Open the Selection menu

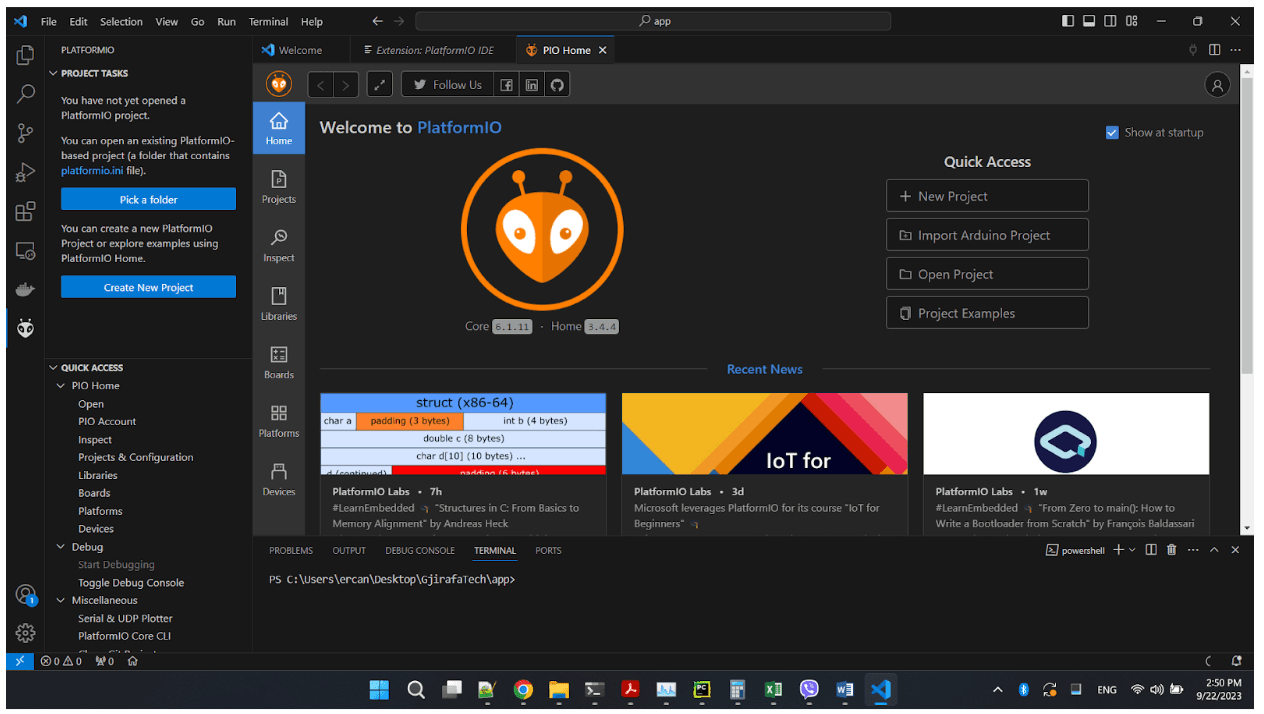[x=121, y=21]
